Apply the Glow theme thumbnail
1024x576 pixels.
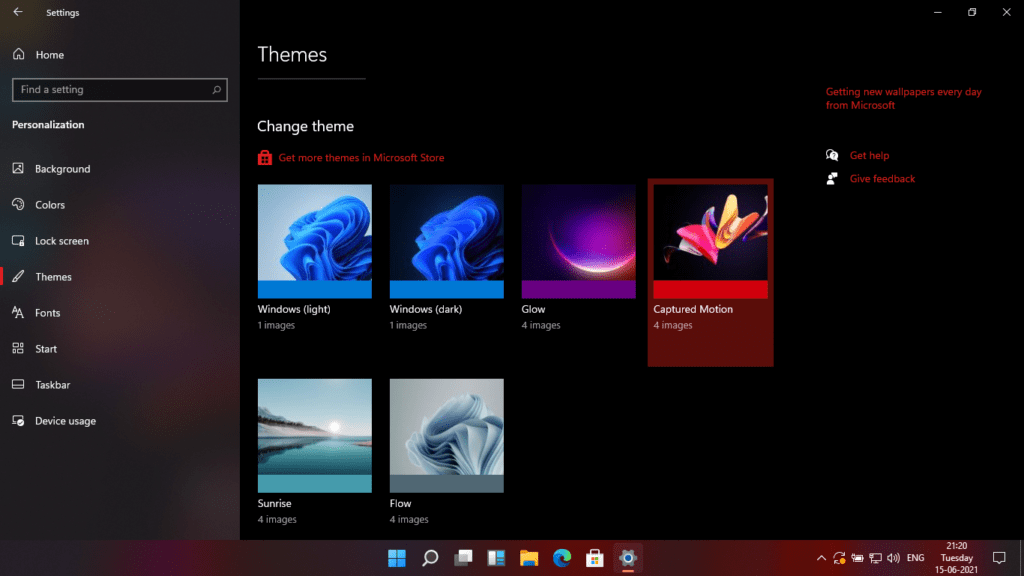(x=578, y=241)
